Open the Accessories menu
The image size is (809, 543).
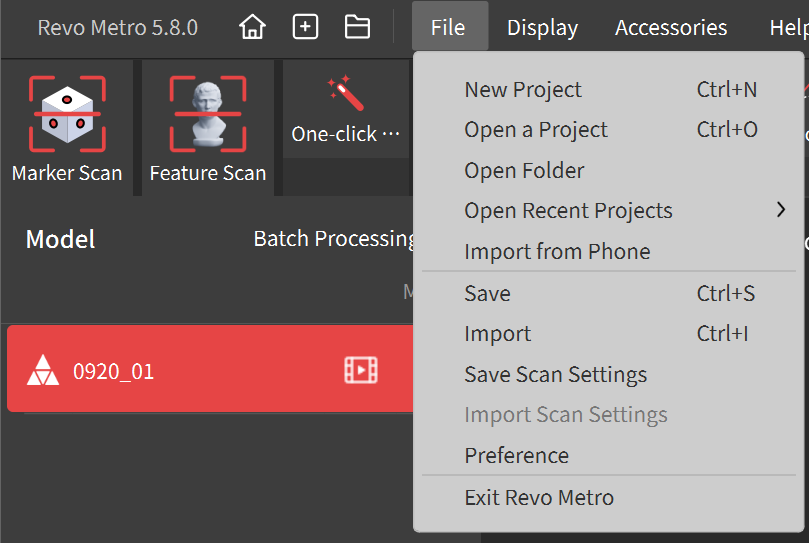[x=671, y=28]
